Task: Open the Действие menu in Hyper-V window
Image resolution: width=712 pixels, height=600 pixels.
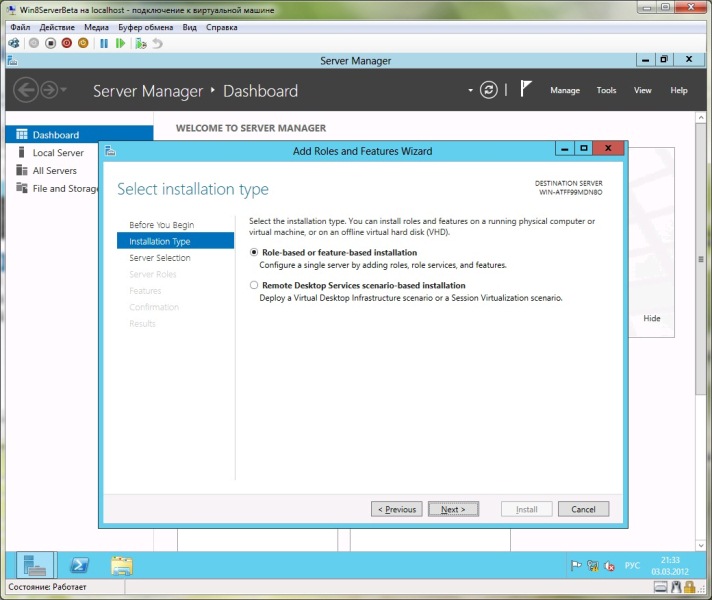Action: click(x=56, y=27)
